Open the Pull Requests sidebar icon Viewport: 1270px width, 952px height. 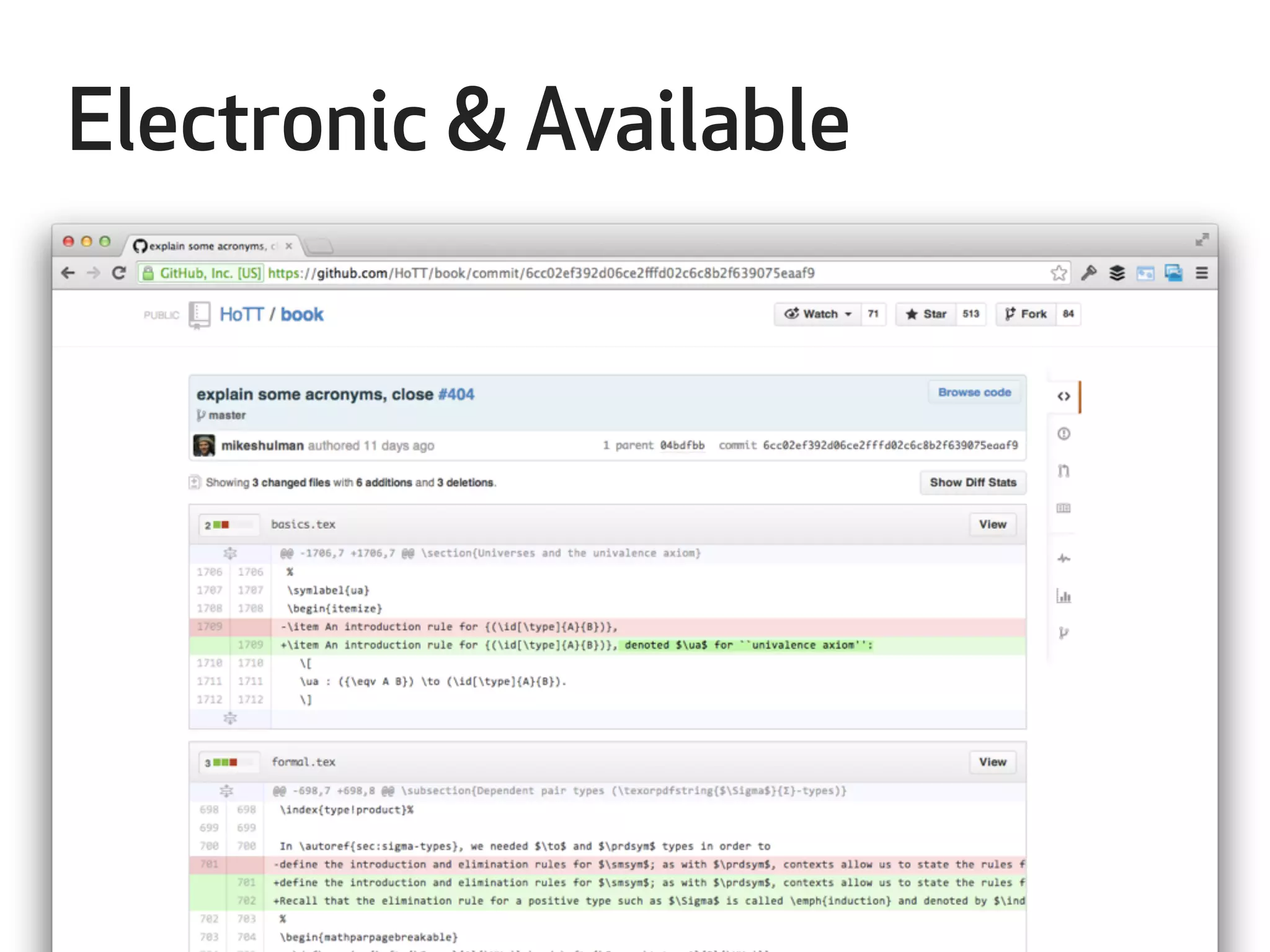click(x=1064, y=471)
